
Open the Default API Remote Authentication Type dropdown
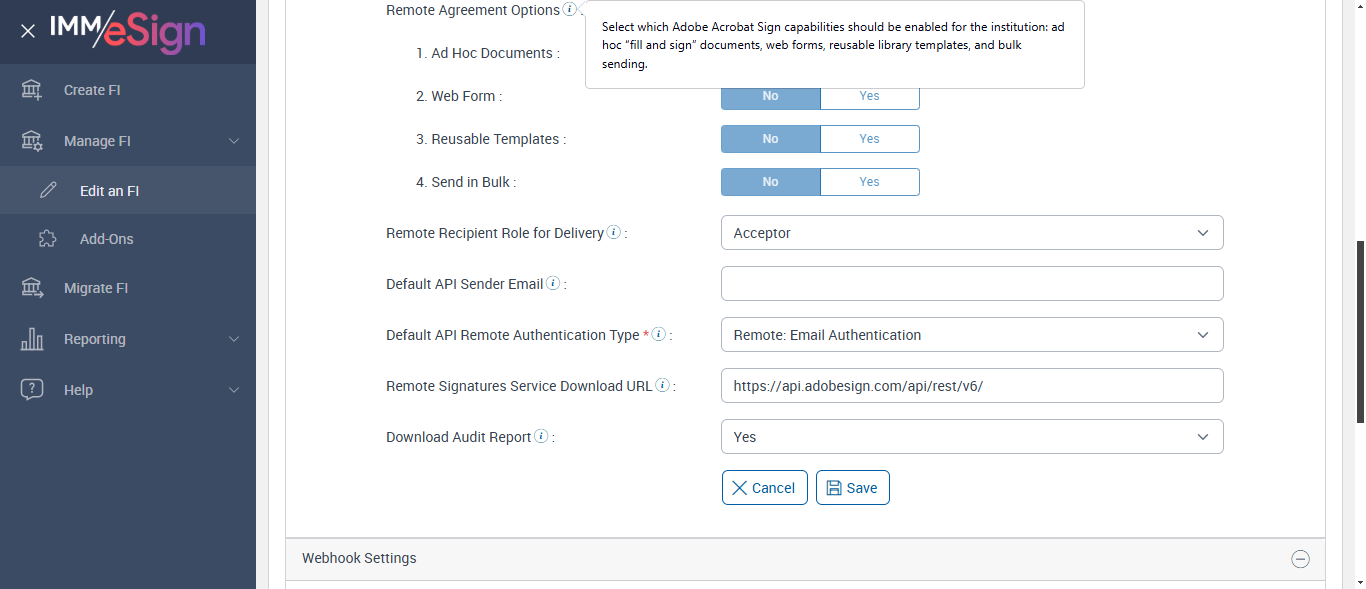click(x=971, y=335)
